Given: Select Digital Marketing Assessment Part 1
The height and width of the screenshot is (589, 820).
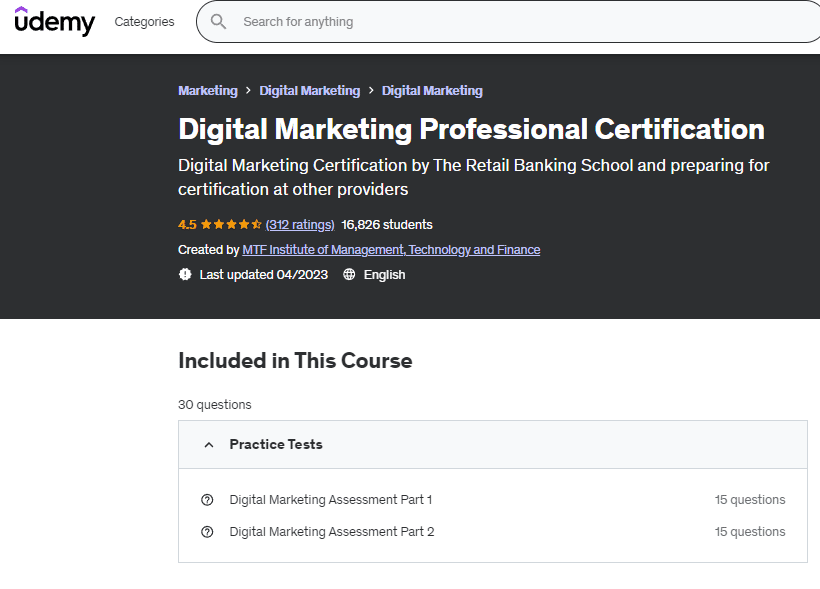Looking at the screenshot, I should pos(330,500).
